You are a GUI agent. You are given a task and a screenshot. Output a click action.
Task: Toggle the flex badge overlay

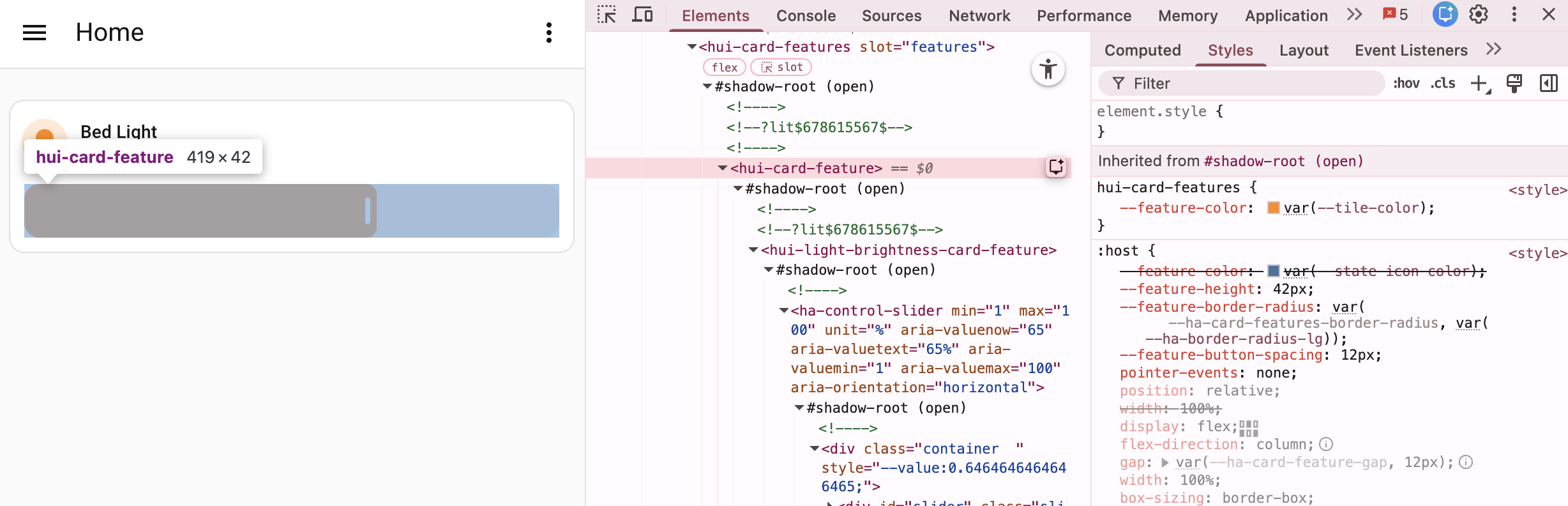click(724, 67)
